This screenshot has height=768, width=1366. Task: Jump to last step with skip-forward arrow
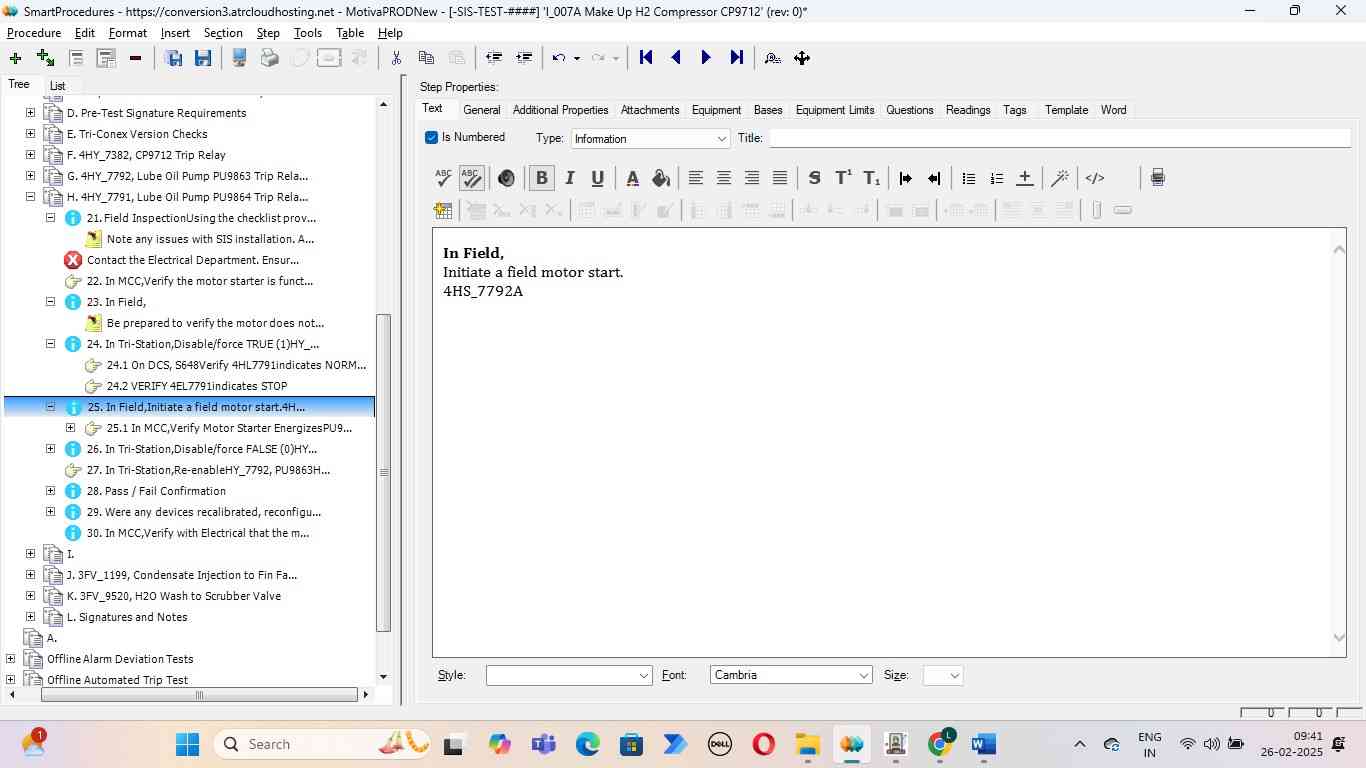coord(737,58)
